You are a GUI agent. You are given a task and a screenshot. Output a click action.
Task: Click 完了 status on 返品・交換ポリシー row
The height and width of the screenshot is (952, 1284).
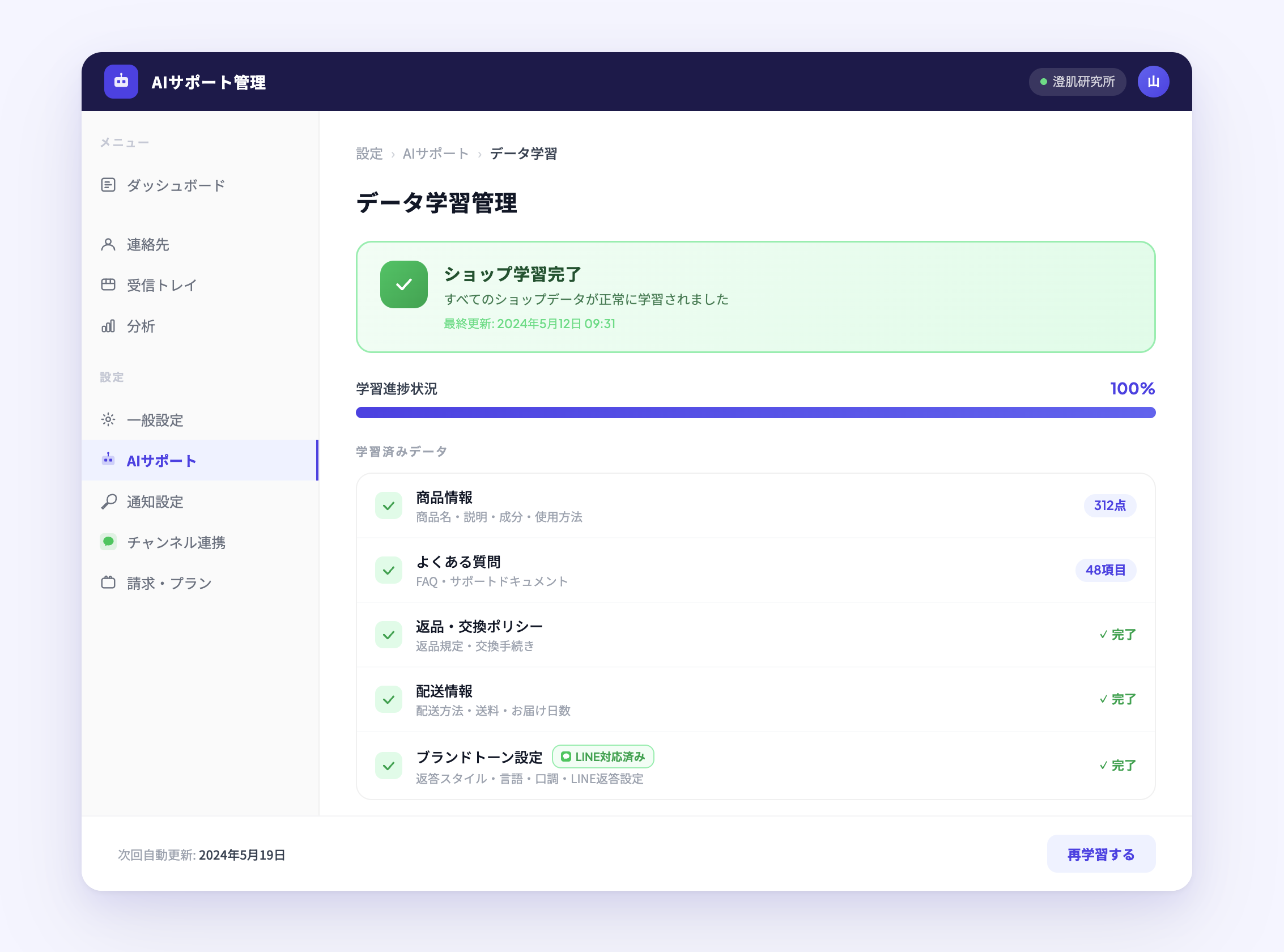pos(1117,635)
